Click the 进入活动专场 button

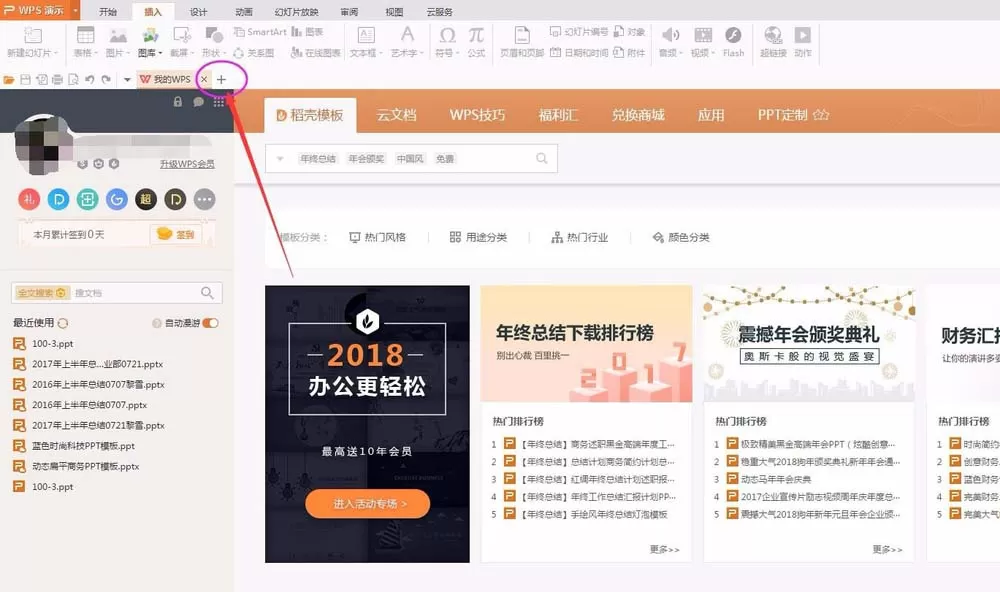coord(368,503)
